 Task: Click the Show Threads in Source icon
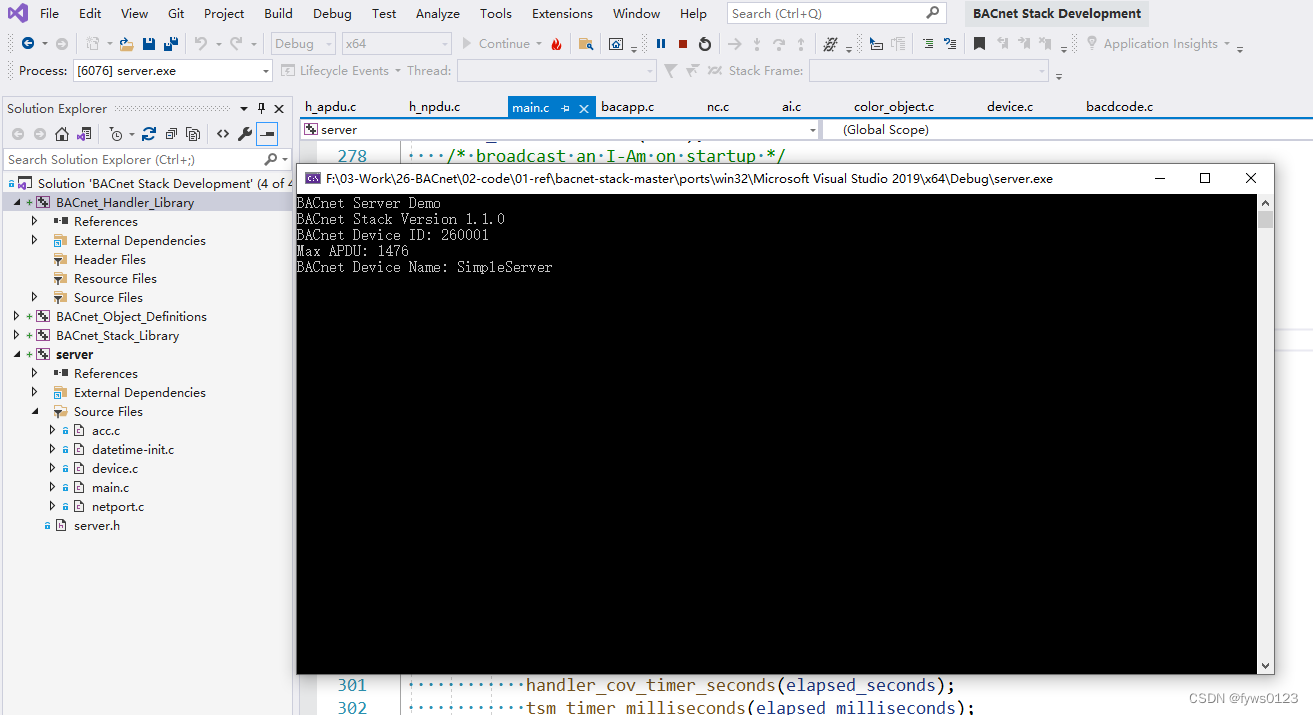(830, 44)
